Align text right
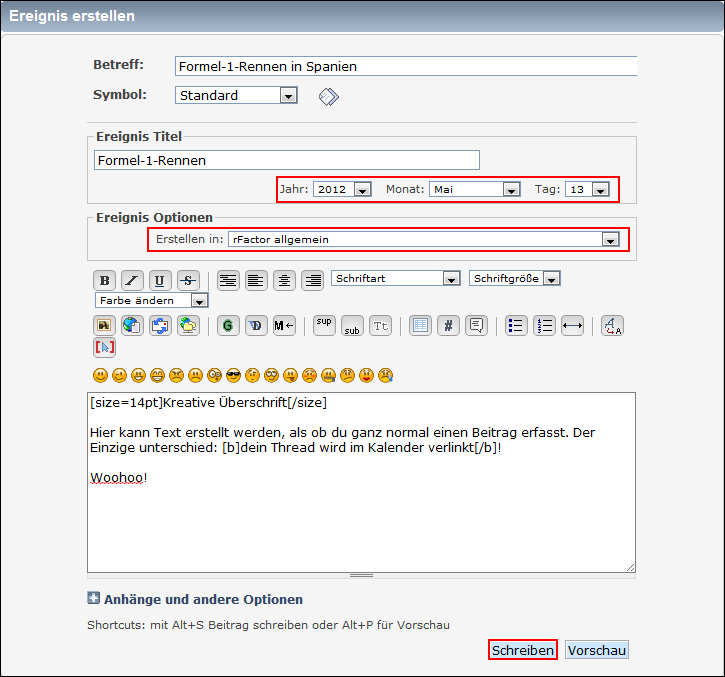The height and width of the screenshot is (677, 725). point(313,280)
